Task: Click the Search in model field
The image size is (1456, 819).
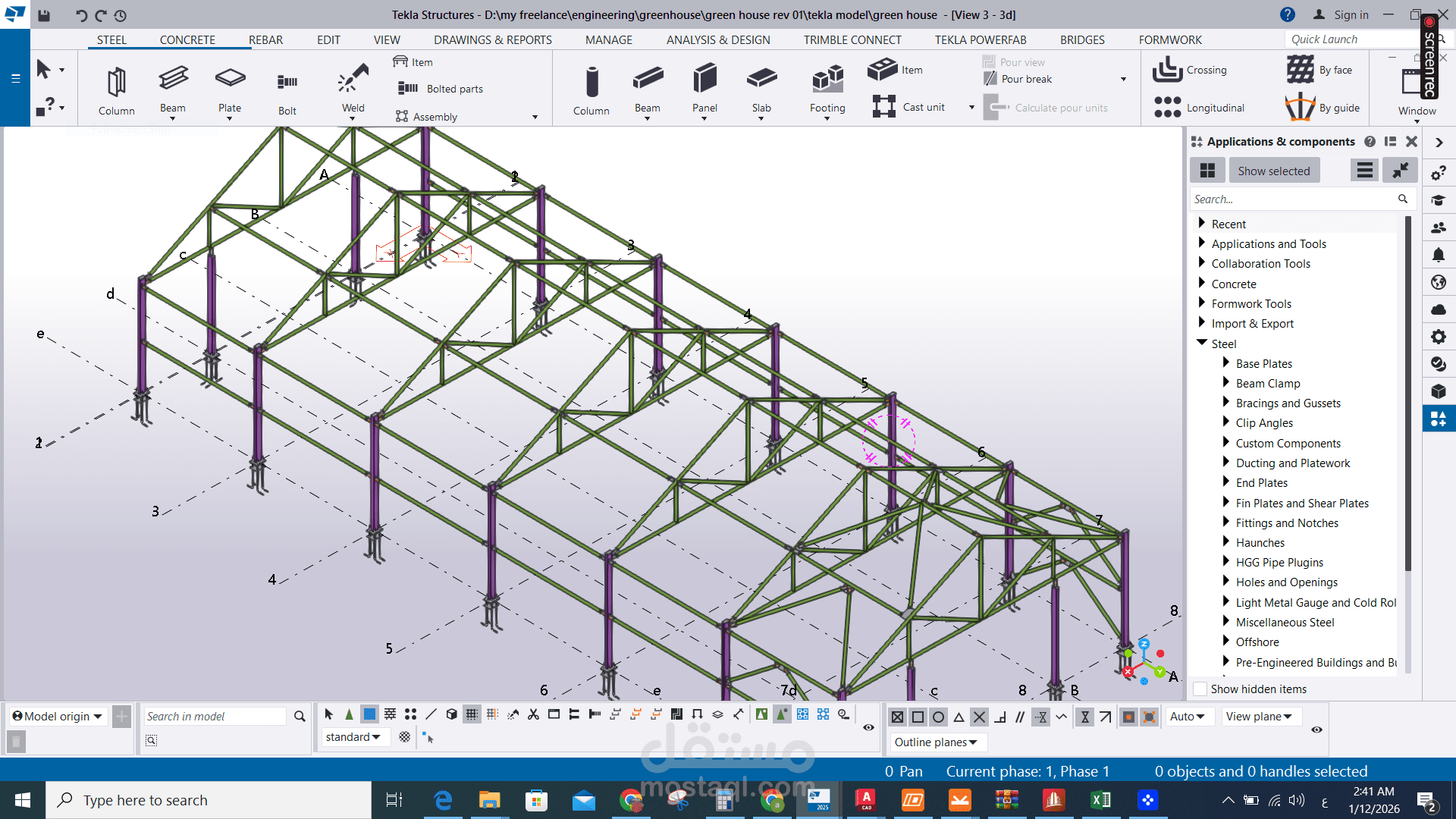Action: [x=215, y=717]
